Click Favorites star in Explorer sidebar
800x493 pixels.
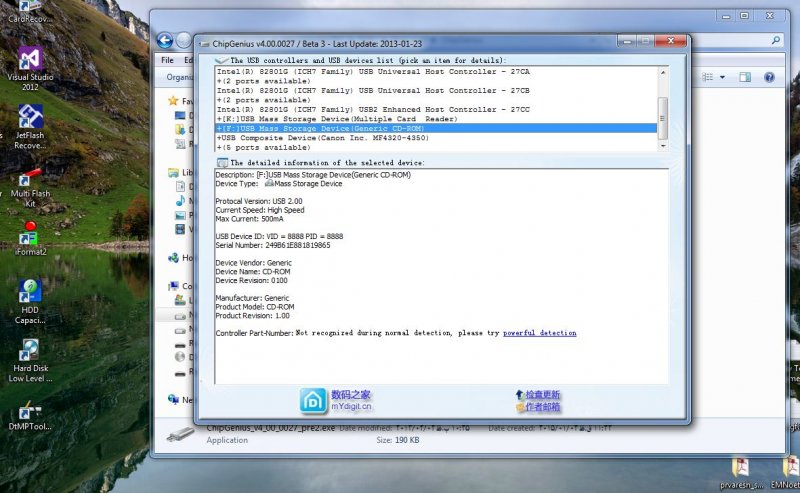[173, 101]
